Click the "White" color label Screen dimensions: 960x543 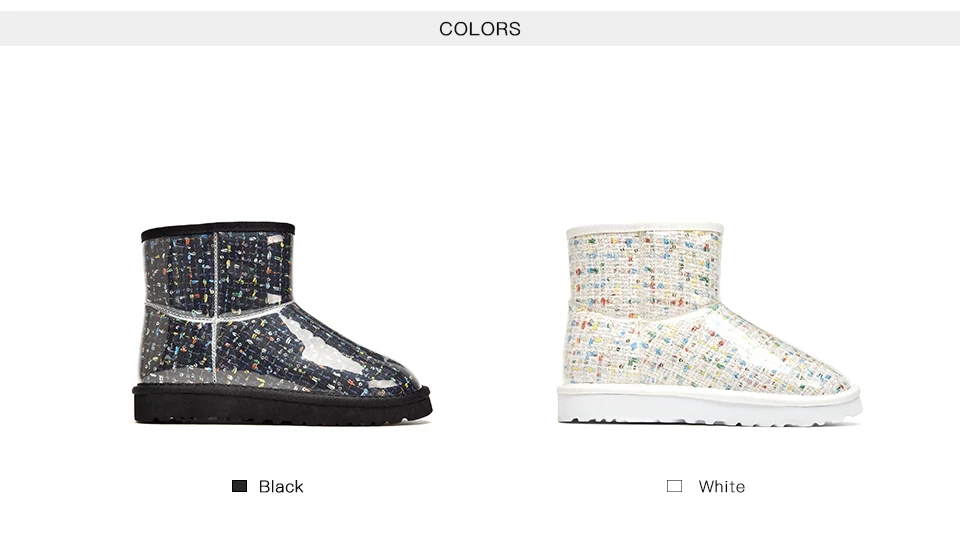point(721,486)
